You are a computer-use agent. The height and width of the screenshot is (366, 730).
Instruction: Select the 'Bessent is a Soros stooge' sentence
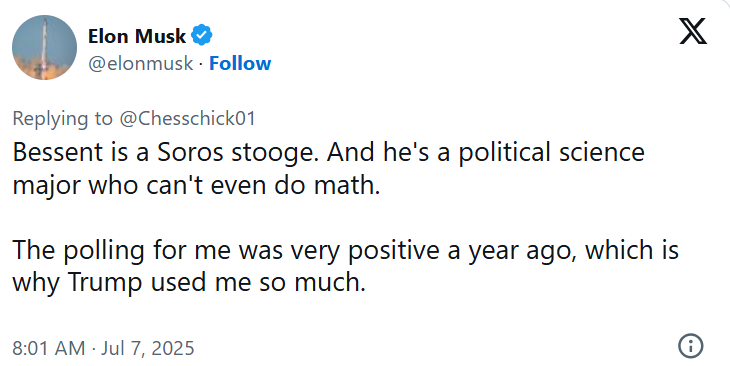[166, 152]
